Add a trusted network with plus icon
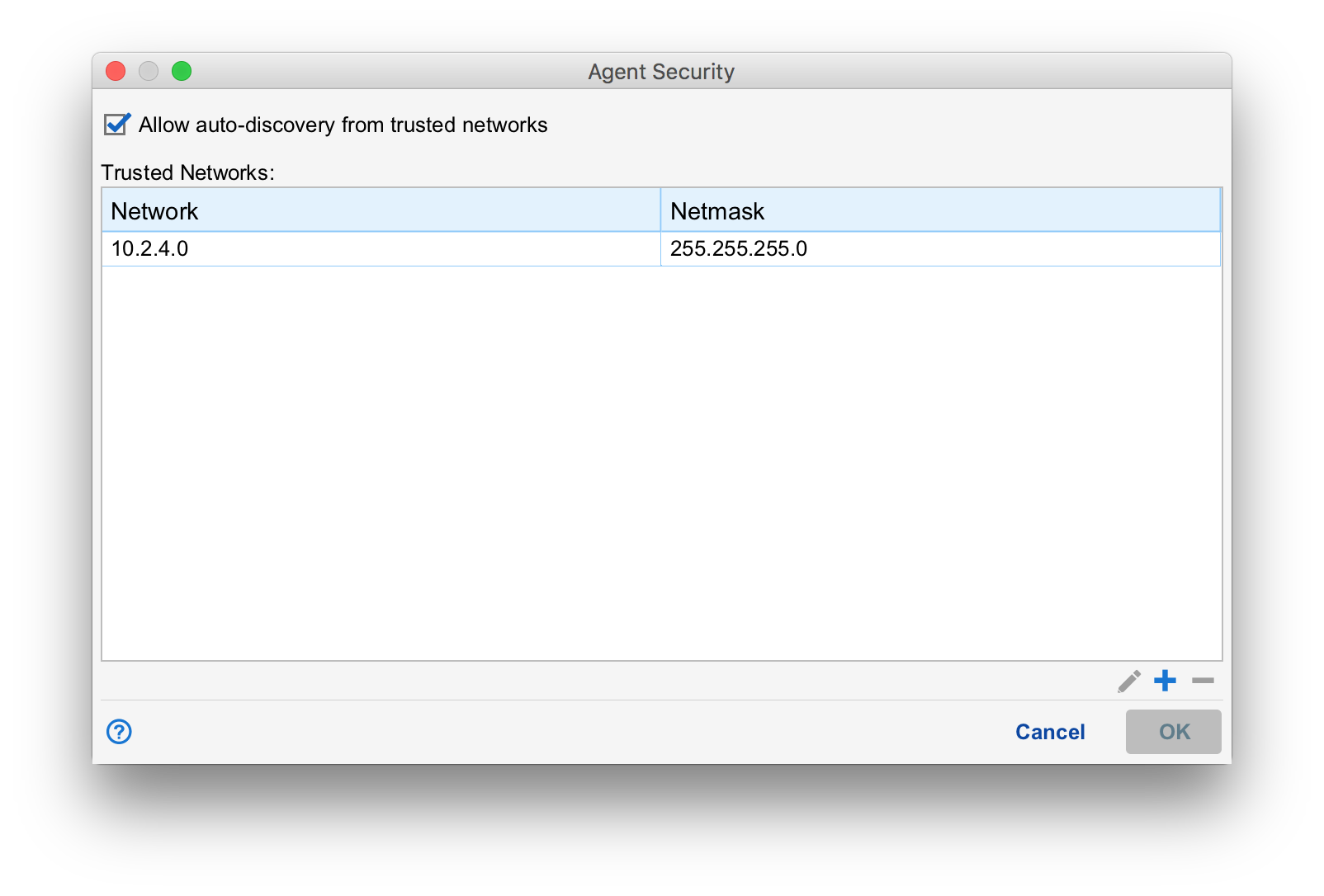The image size is (1324, 896). 1165,681
